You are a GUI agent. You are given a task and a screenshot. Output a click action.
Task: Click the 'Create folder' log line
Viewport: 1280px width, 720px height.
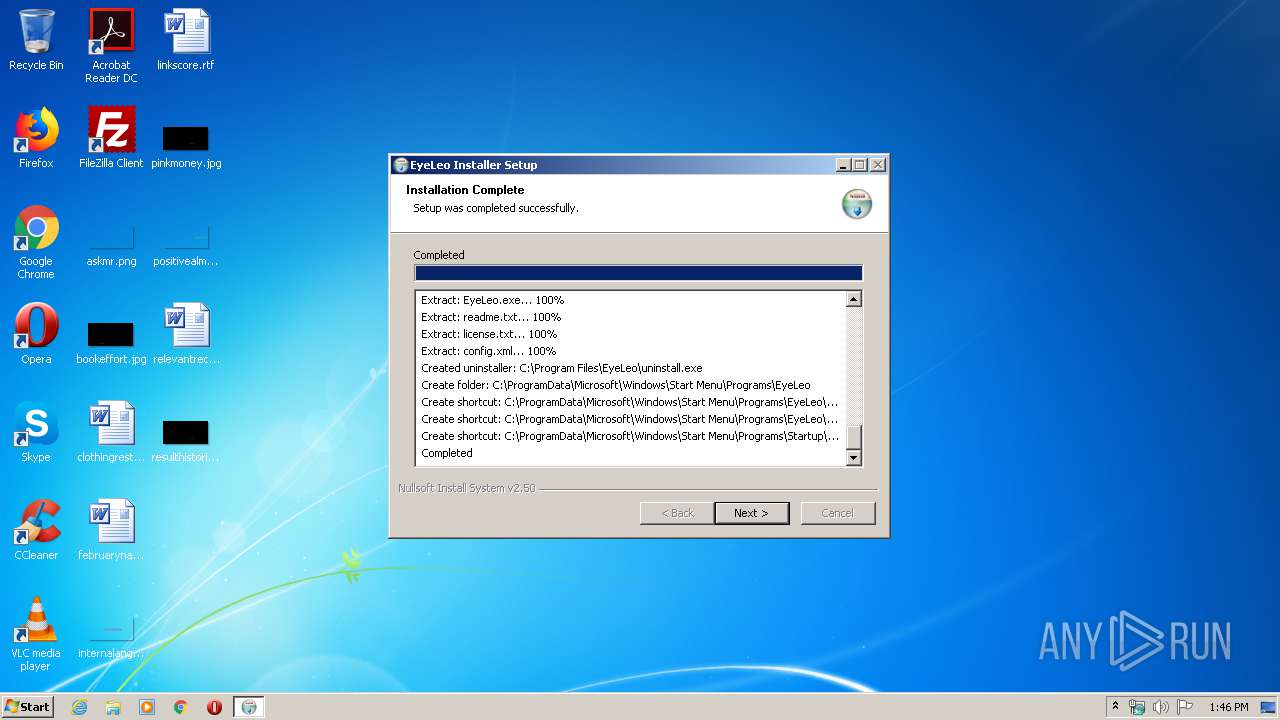point(616,385)
